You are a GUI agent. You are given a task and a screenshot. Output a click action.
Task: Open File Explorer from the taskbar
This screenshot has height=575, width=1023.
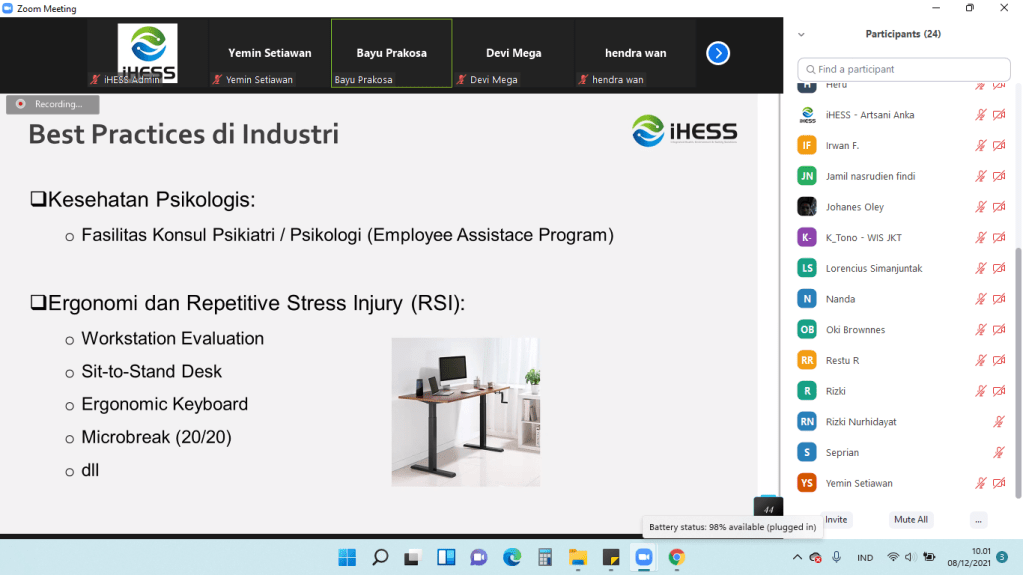[x=577, y=557]
